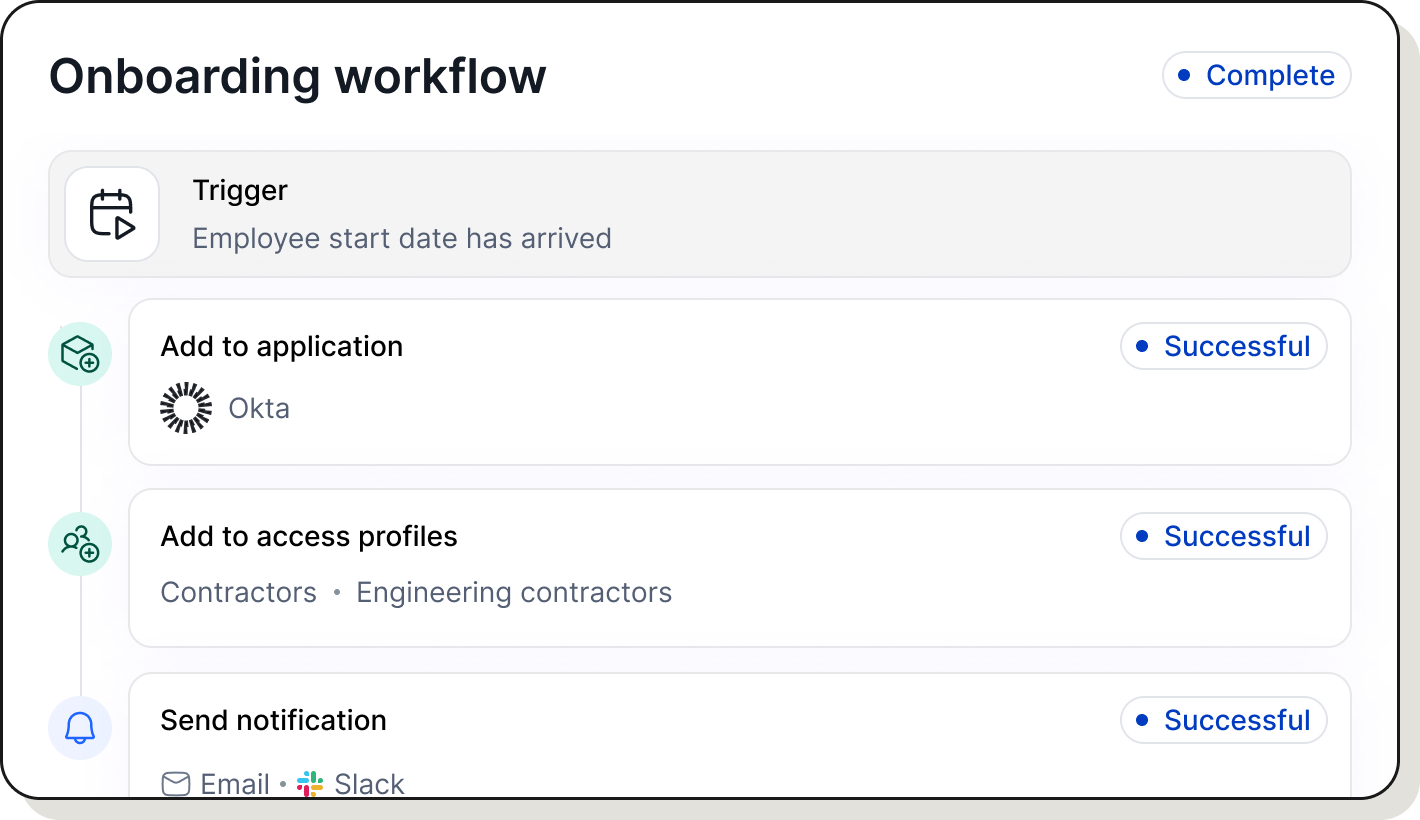
Task: Click the Send notification bell icon
Action: pos(79,728)
